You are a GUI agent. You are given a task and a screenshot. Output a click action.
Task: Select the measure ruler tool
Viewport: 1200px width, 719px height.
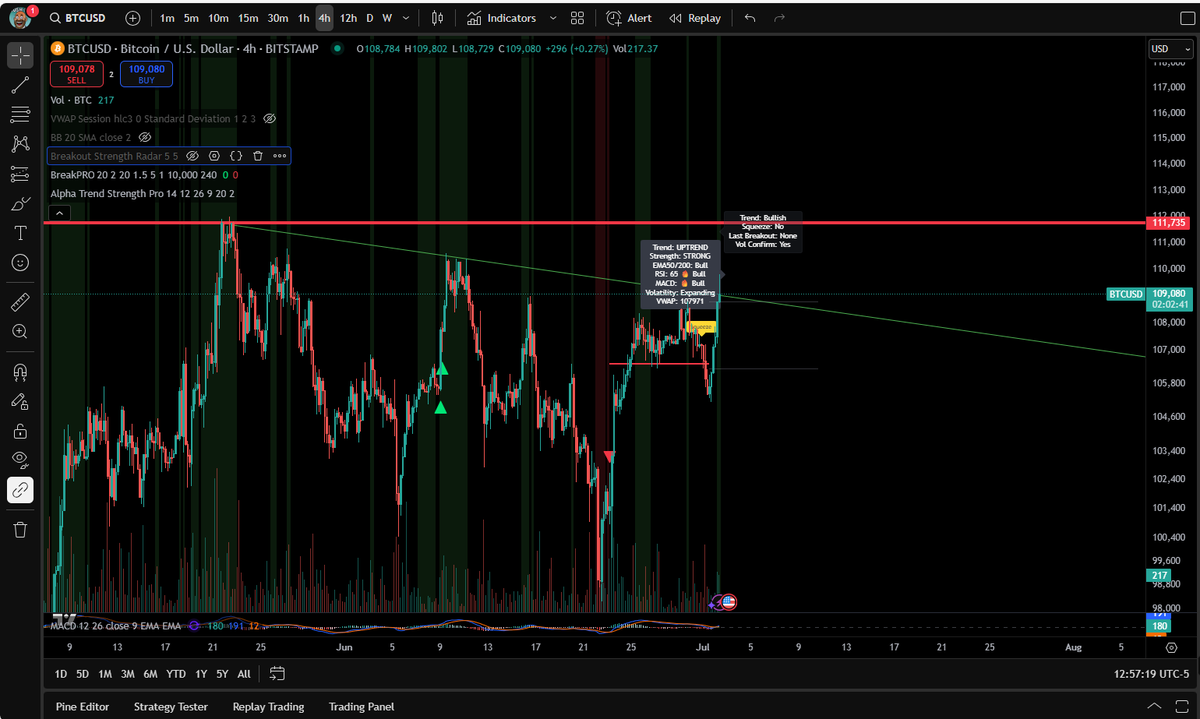20,301
